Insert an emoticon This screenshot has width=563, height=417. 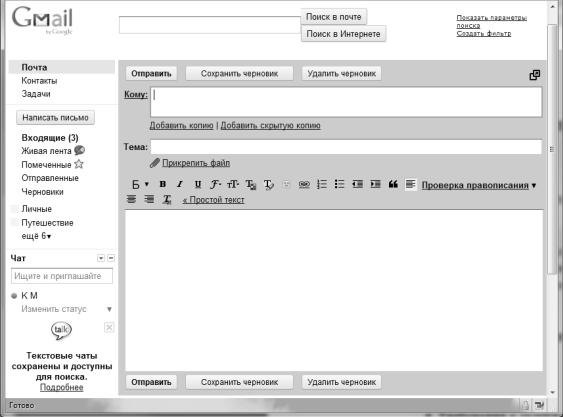pos(286,184)
